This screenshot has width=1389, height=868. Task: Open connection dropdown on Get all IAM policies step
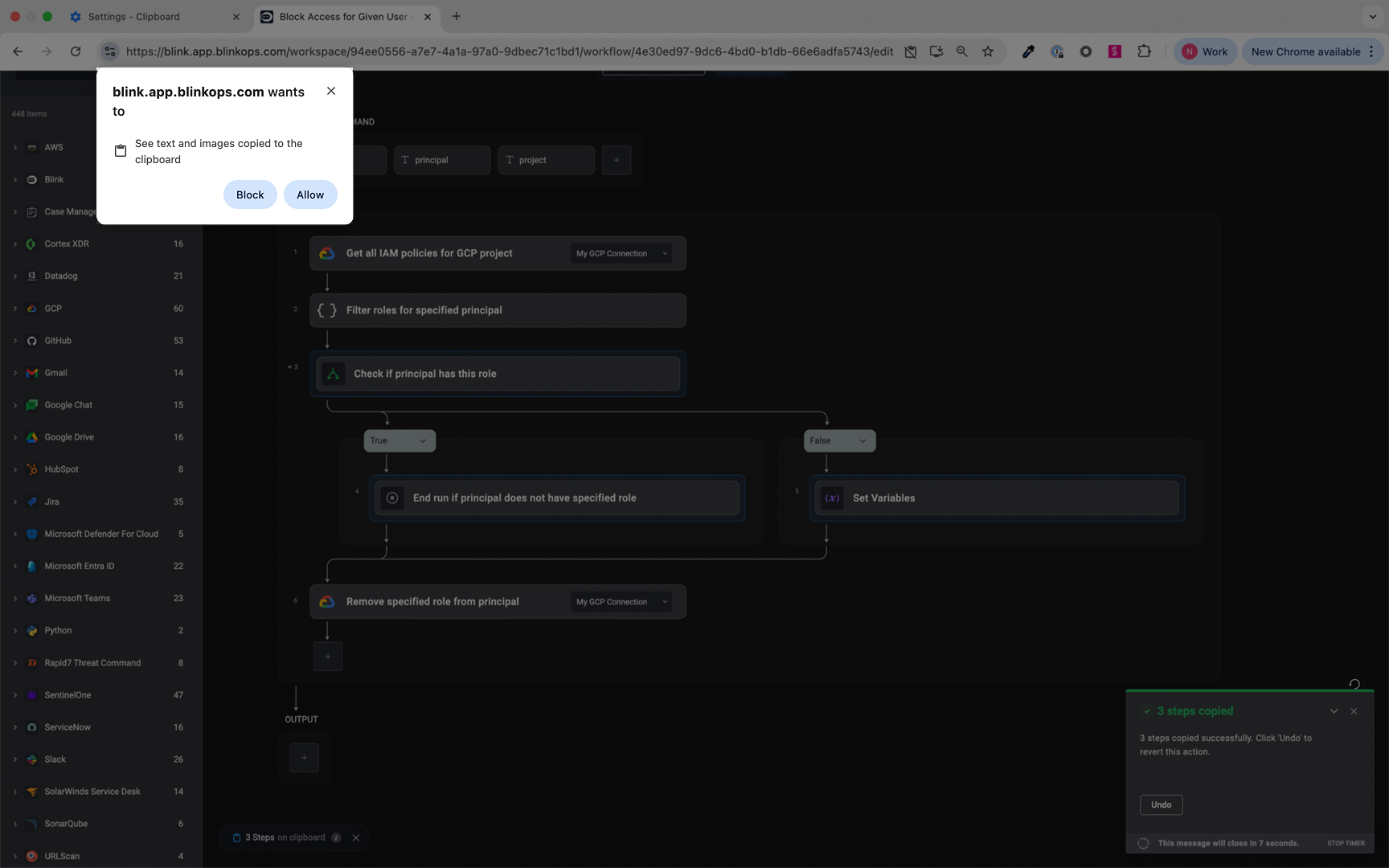(x=622, y=253)
